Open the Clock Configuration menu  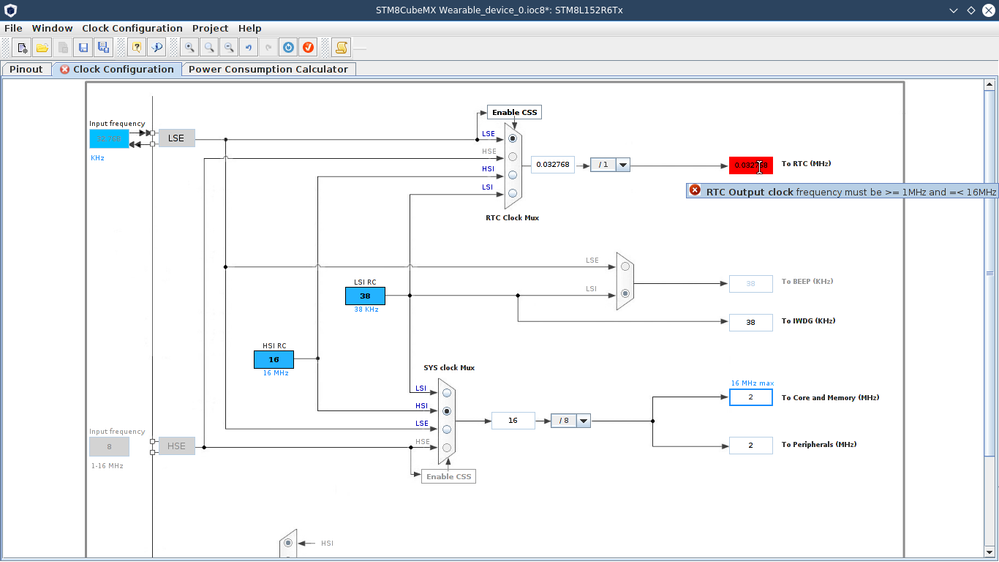[x=132, y=28]
